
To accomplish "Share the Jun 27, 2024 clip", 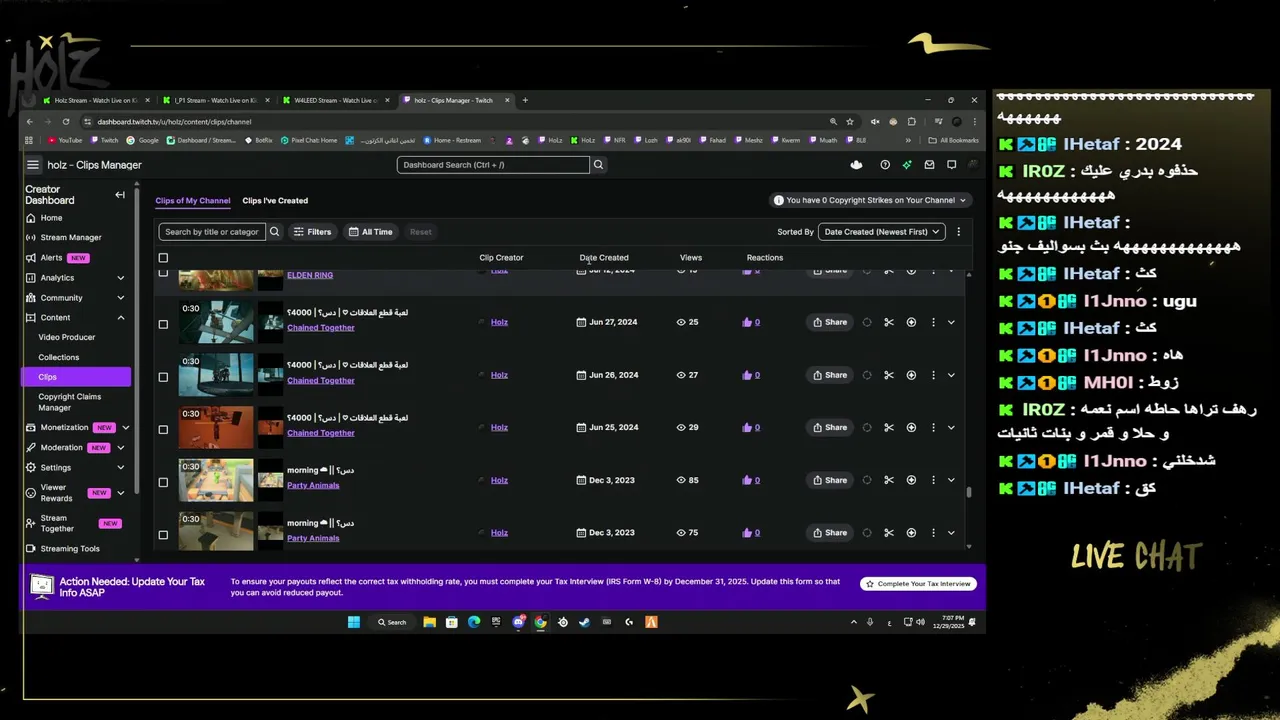I will pyautogui.click(x=830, y=322).
